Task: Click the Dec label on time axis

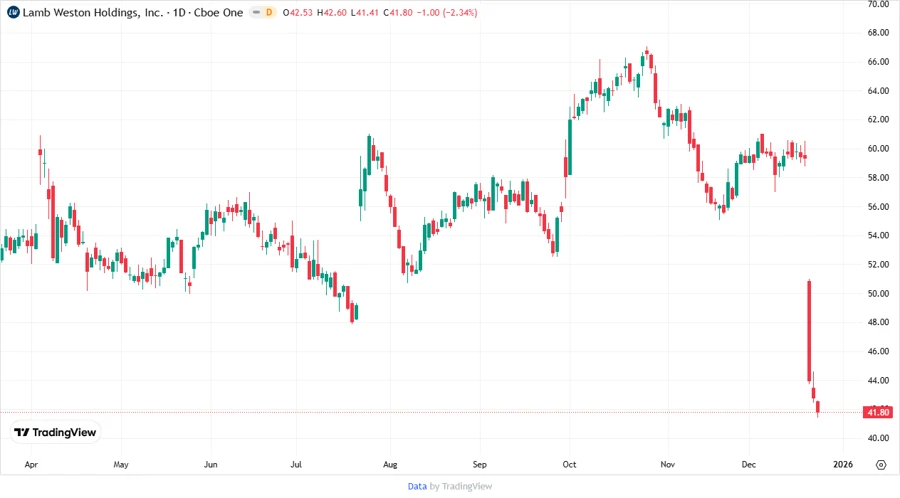Action: click(x=748, y=464)
